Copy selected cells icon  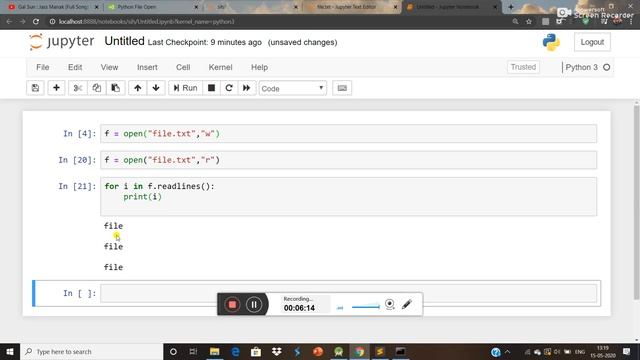point(97,88)
